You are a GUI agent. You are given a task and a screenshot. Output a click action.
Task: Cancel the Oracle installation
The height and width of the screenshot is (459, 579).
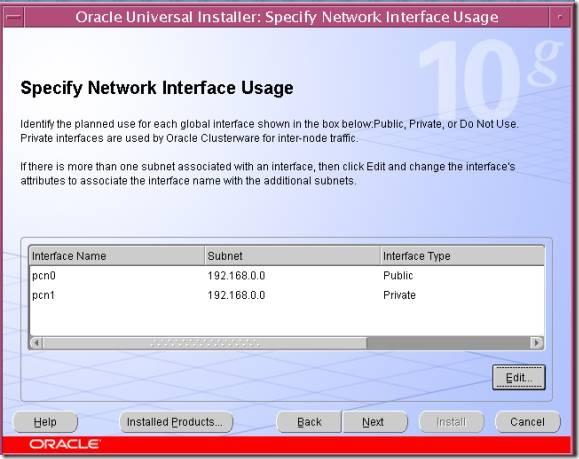527,422
